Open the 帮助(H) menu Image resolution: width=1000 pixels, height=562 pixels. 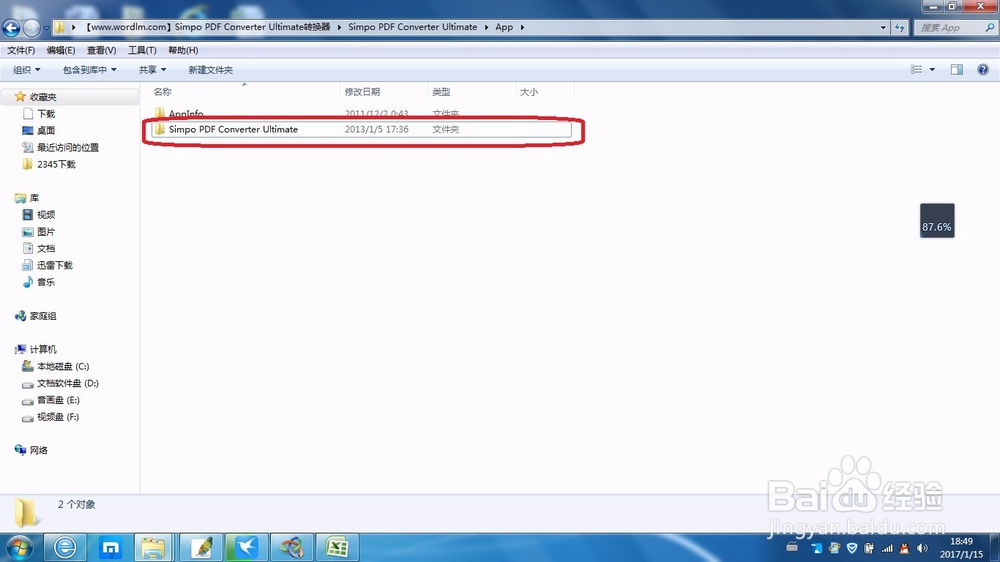[183, 50]
